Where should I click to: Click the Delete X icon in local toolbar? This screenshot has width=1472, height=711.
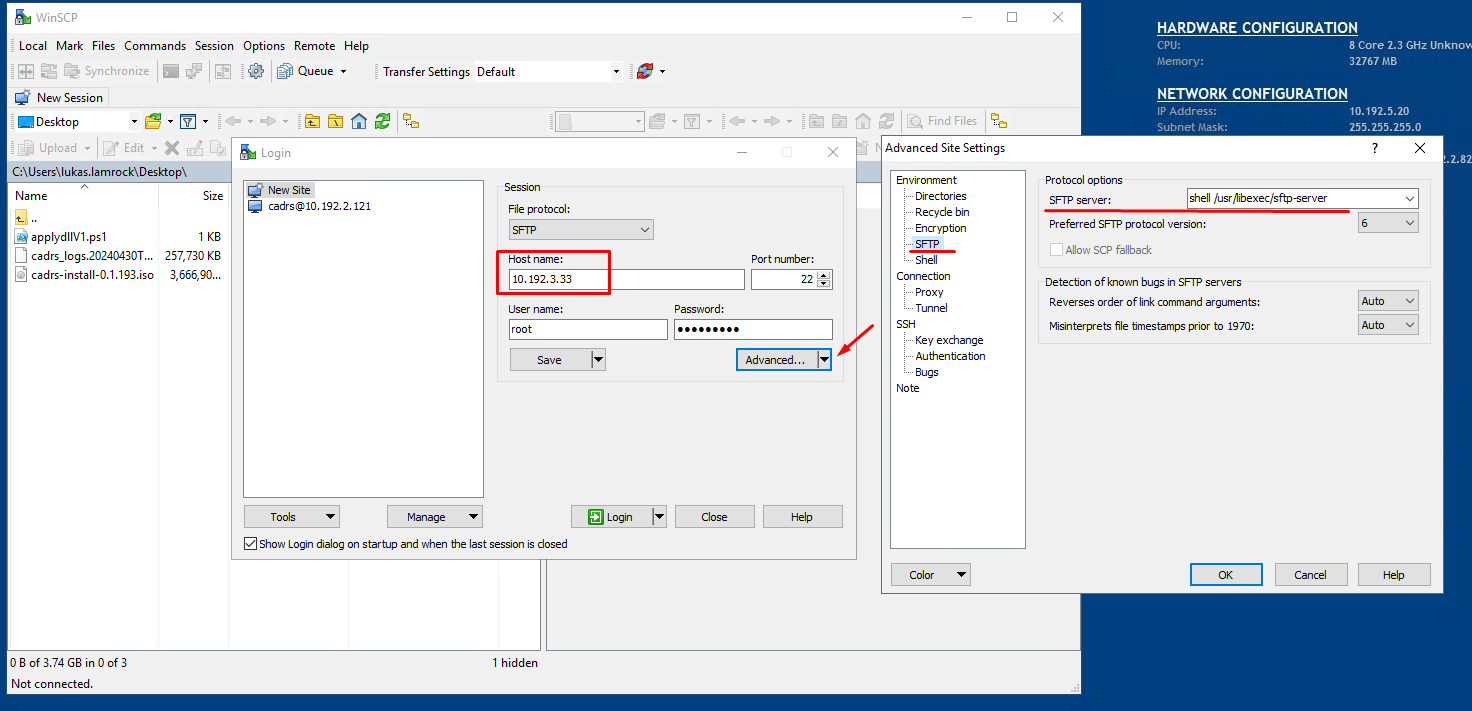[172, 148]
